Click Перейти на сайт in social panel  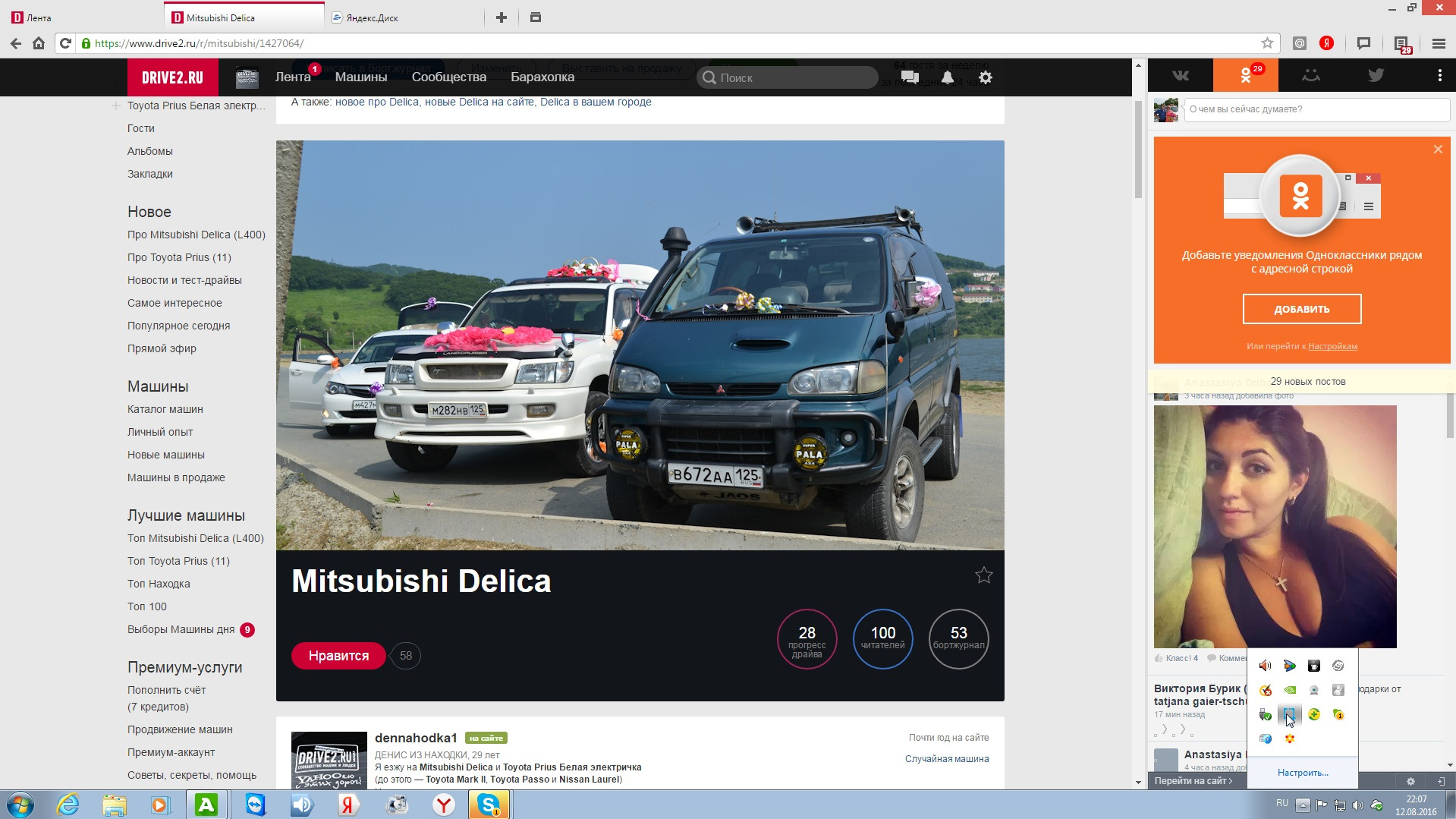tap(1193, 781)
